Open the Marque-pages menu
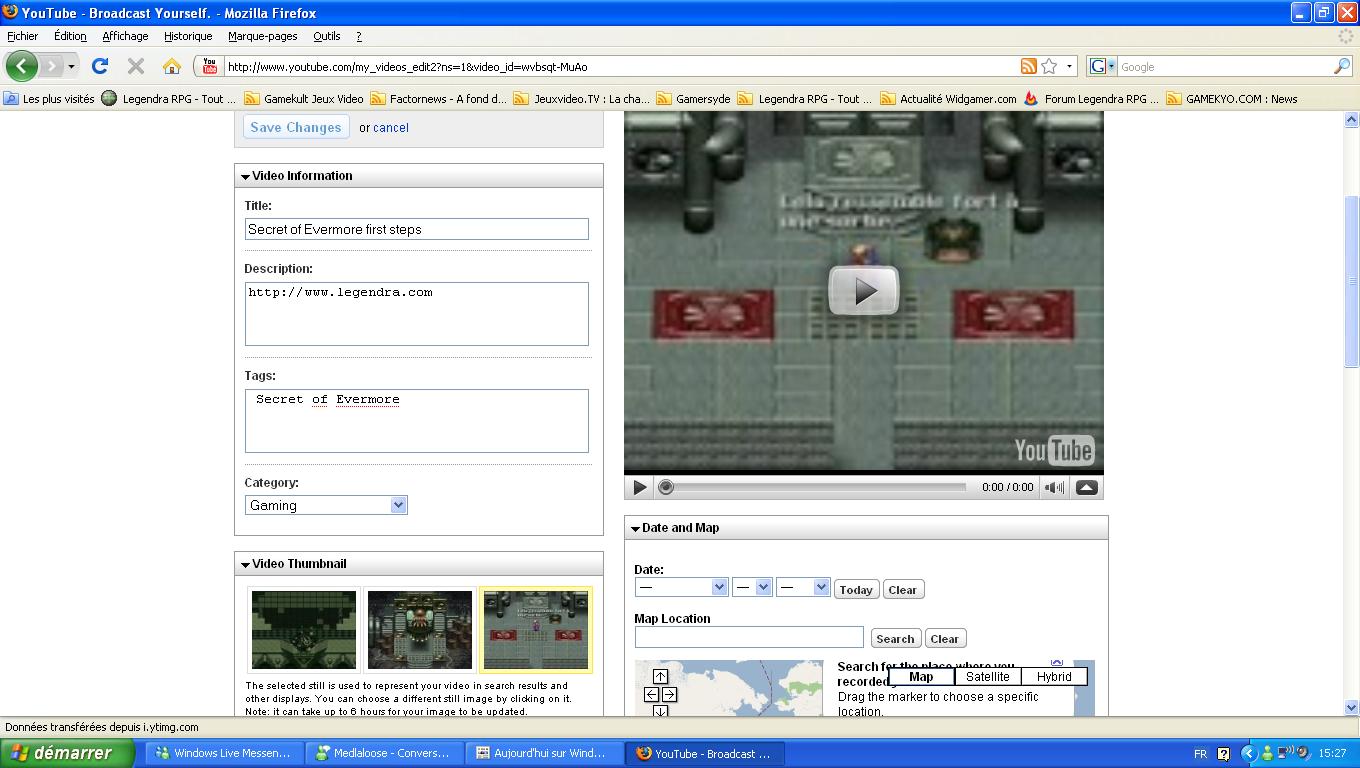Screen dimensions: 1360x768 [x=262, y=36]
